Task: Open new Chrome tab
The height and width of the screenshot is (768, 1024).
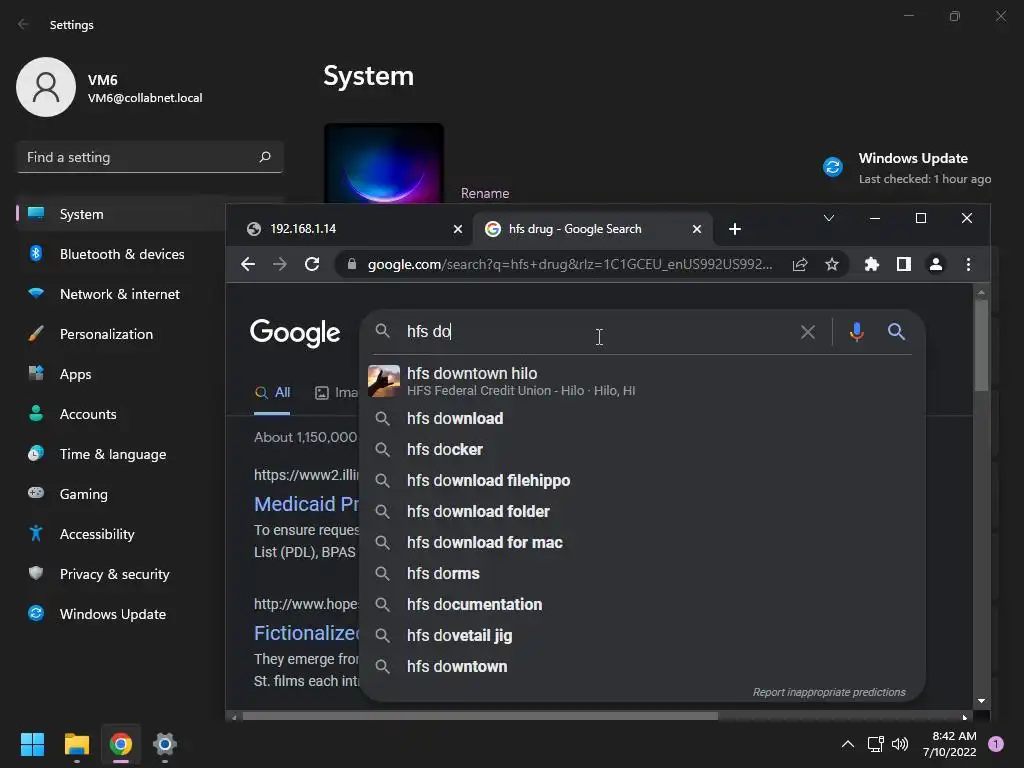Action: tap(735, 229)
